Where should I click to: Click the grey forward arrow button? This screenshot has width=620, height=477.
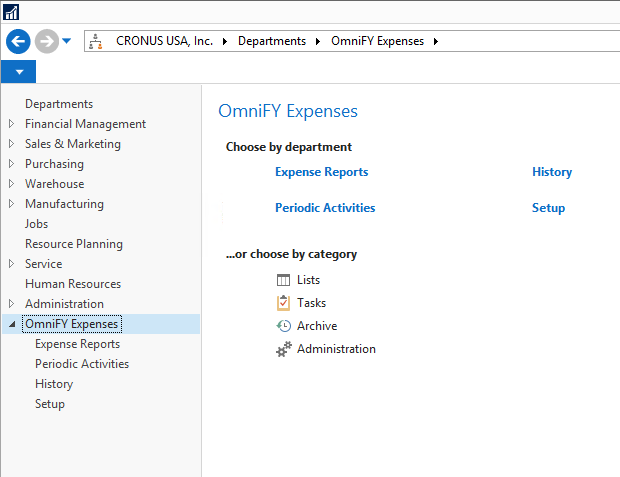(x=47, y=41)
